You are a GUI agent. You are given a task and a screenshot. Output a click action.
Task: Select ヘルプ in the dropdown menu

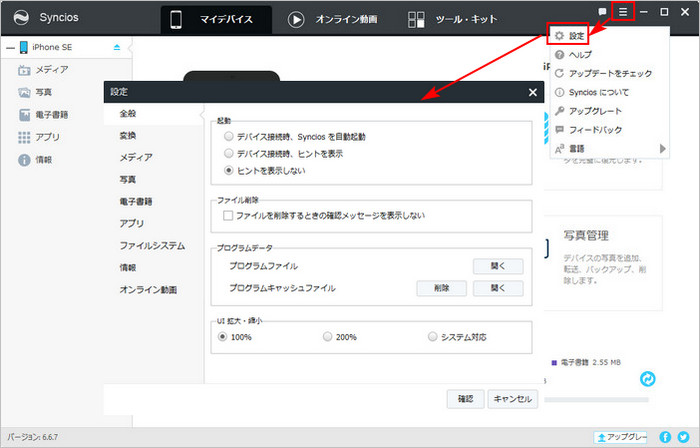573,55
